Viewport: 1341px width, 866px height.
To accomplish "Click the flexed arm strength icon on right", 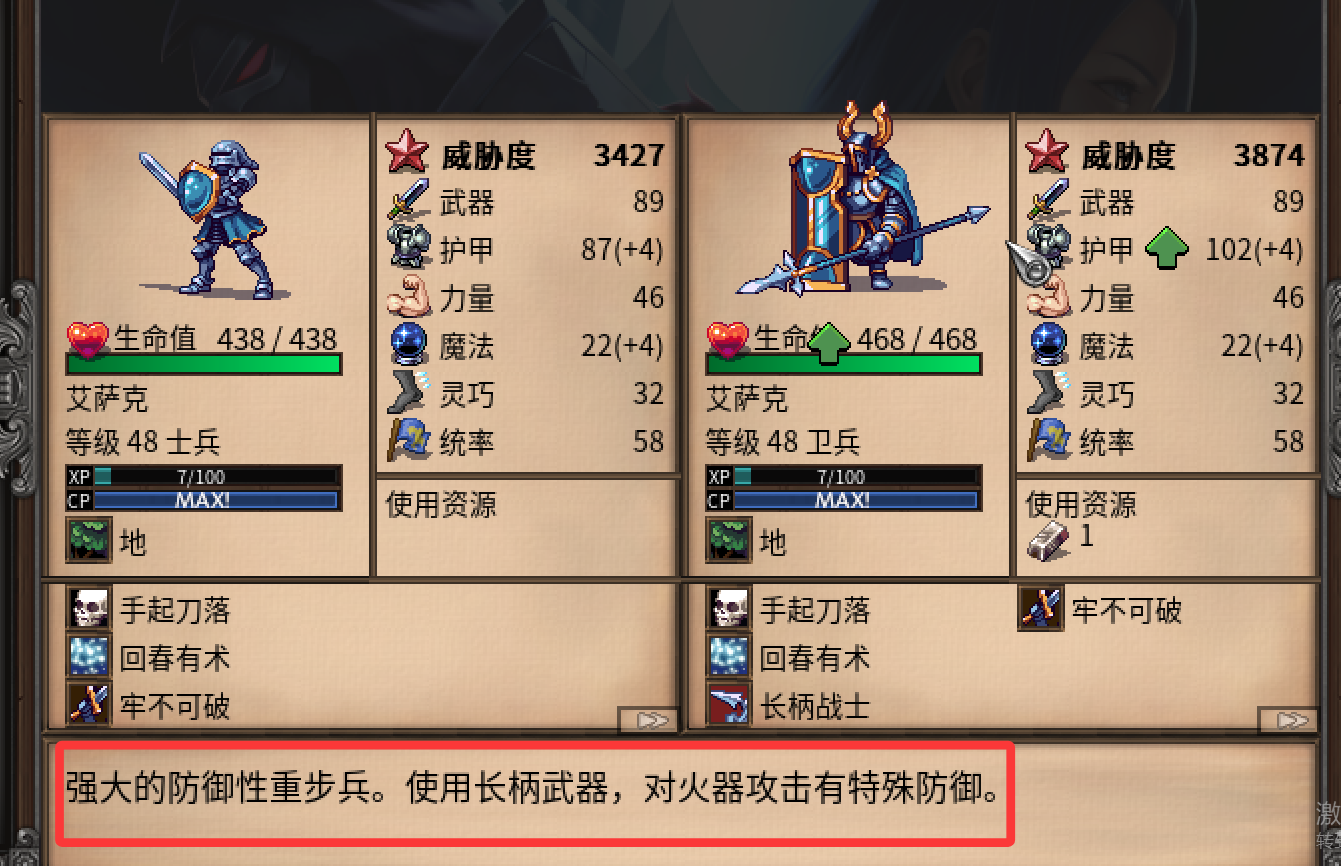I will click(1049, 298).
